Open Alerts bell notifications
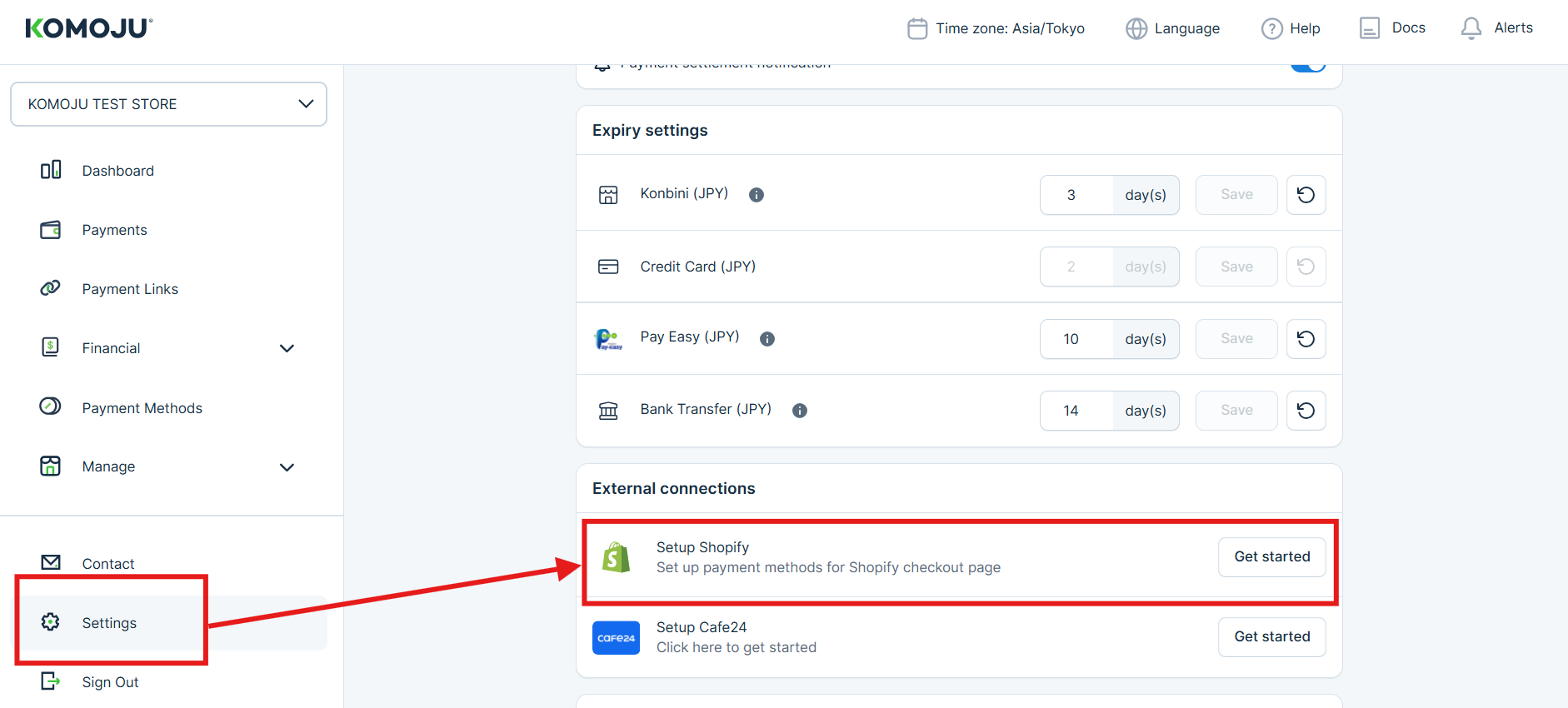This screenshot has height=708, width=1568. point(1496,28)
